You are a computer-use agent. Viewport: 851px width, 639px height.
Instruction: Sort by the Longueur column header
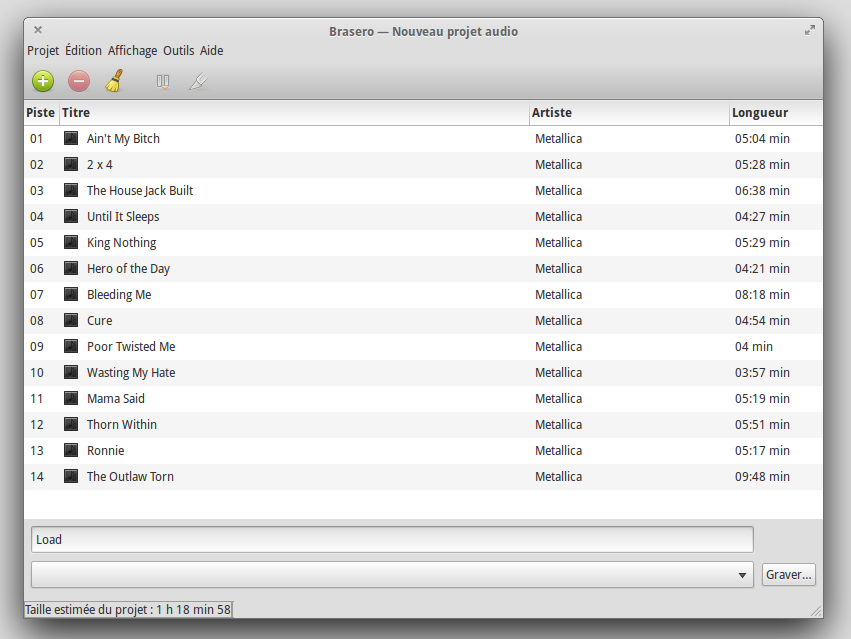point(776,112)
